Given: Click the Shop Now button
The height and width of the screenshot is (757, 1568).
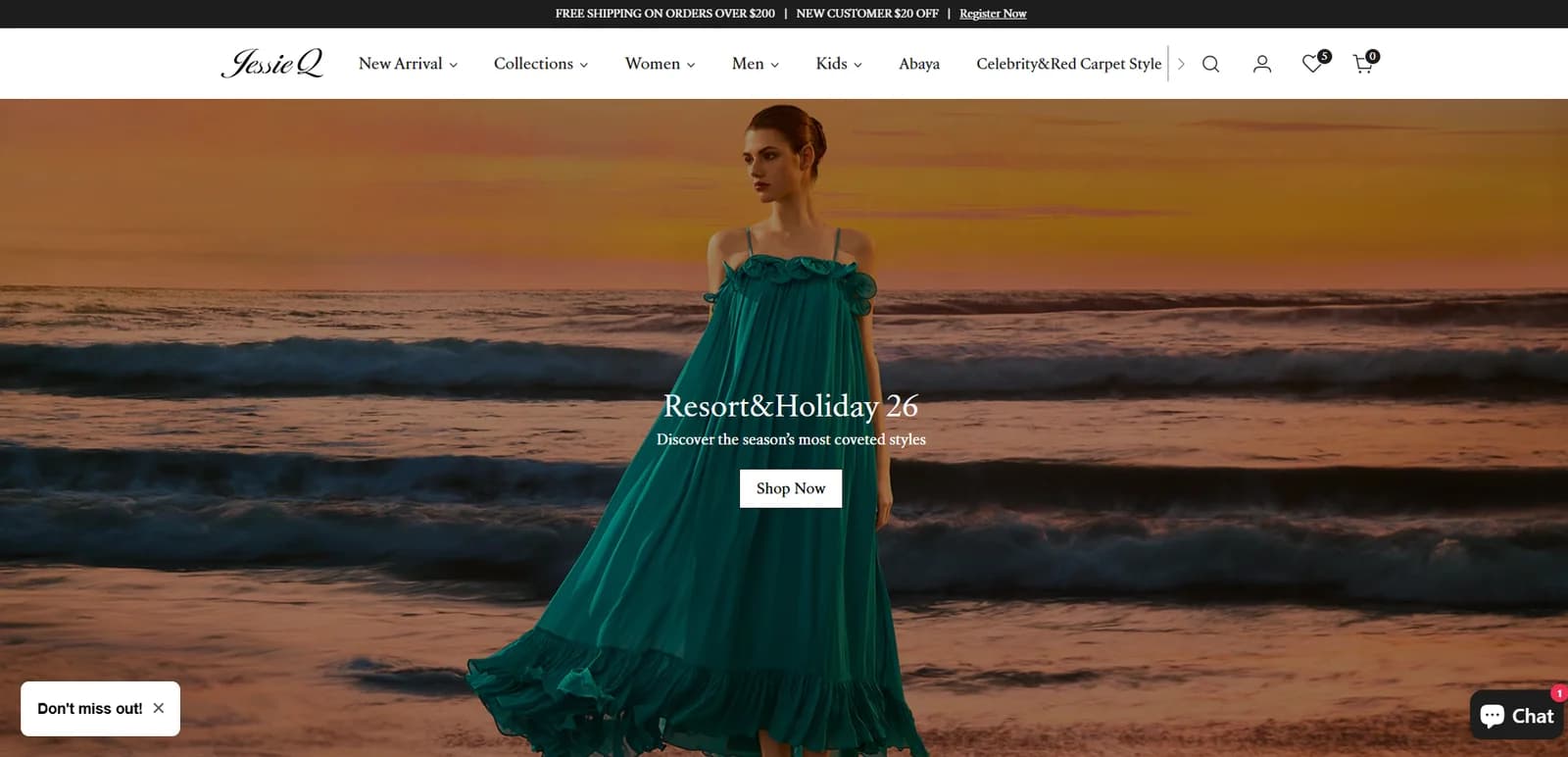Looking at the screenshot, I should point(791,488).
